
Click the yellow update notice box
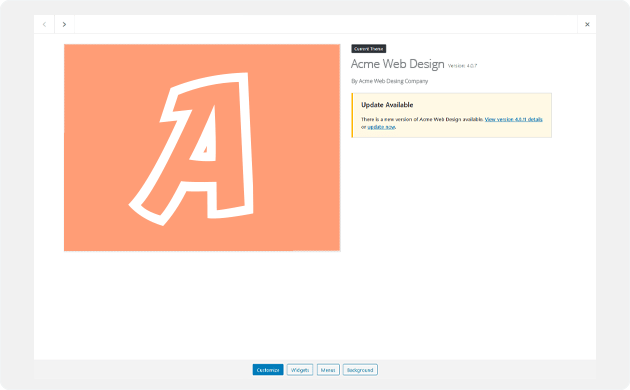pyautogui.click(x=452, y=115)
